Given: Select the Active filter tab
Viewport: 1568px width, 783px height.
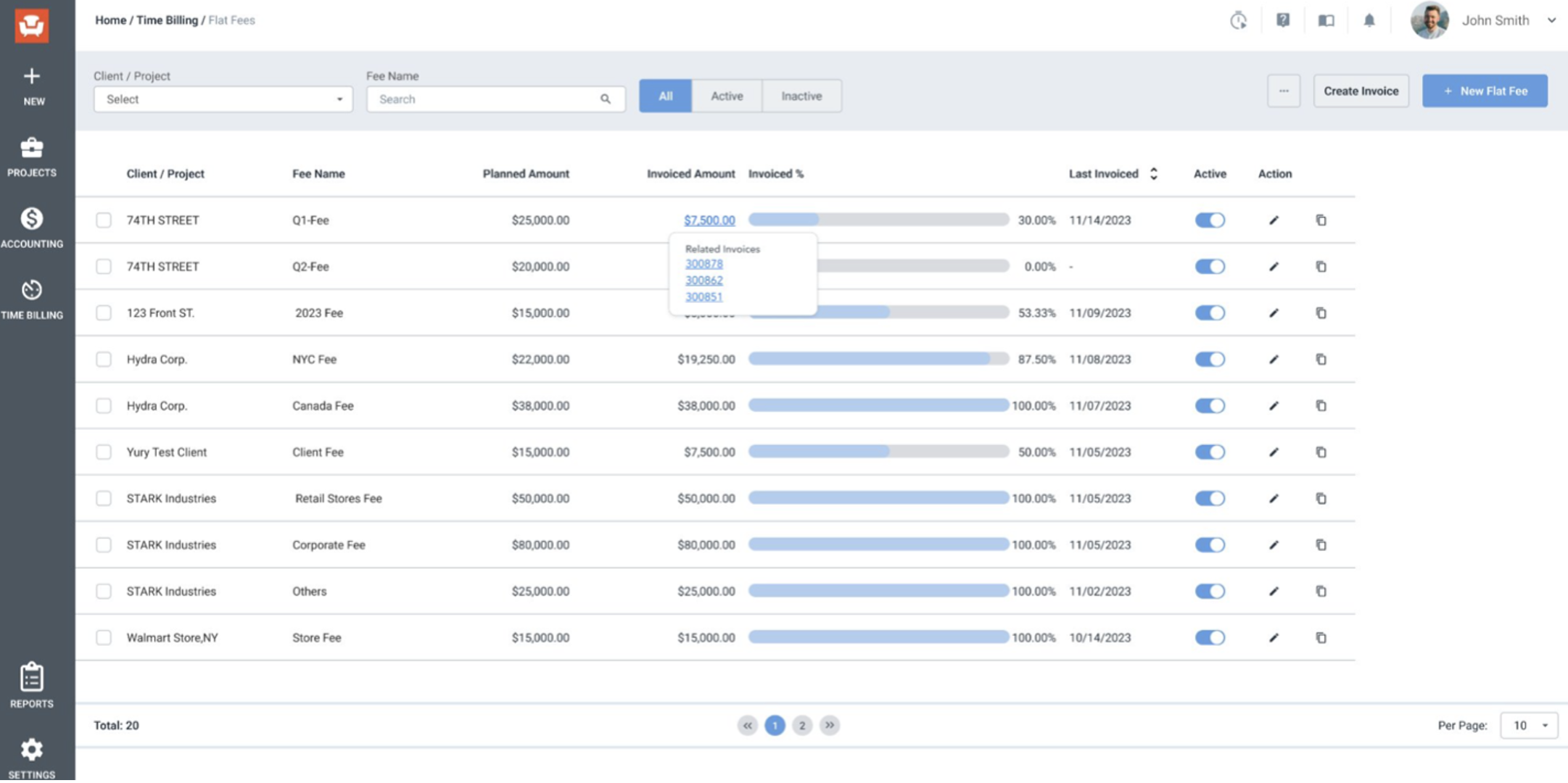Looking at the screenshot, I should pos(726,96).
